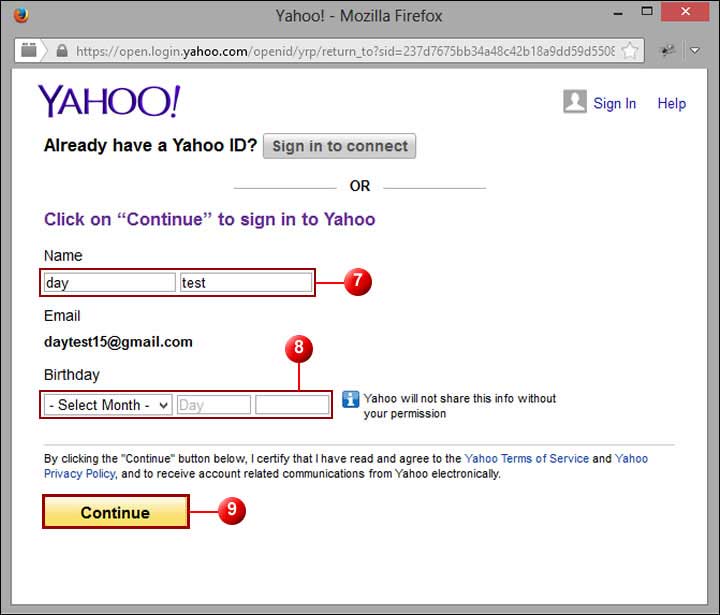The image size is (720, 615).
Task: Click the first name field containing day
Action: tap(110, 282)
